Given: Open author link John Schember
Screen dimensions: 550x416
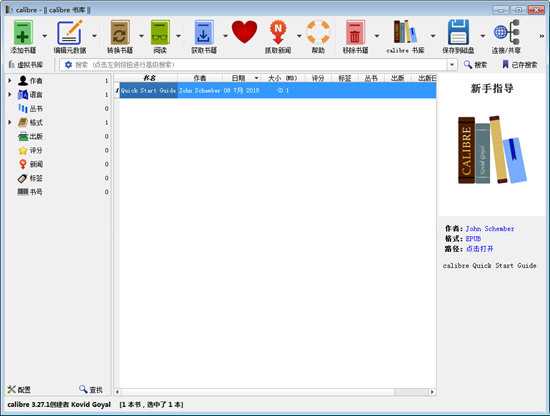Looking at the screenshot, I should [x=490, y=229].
